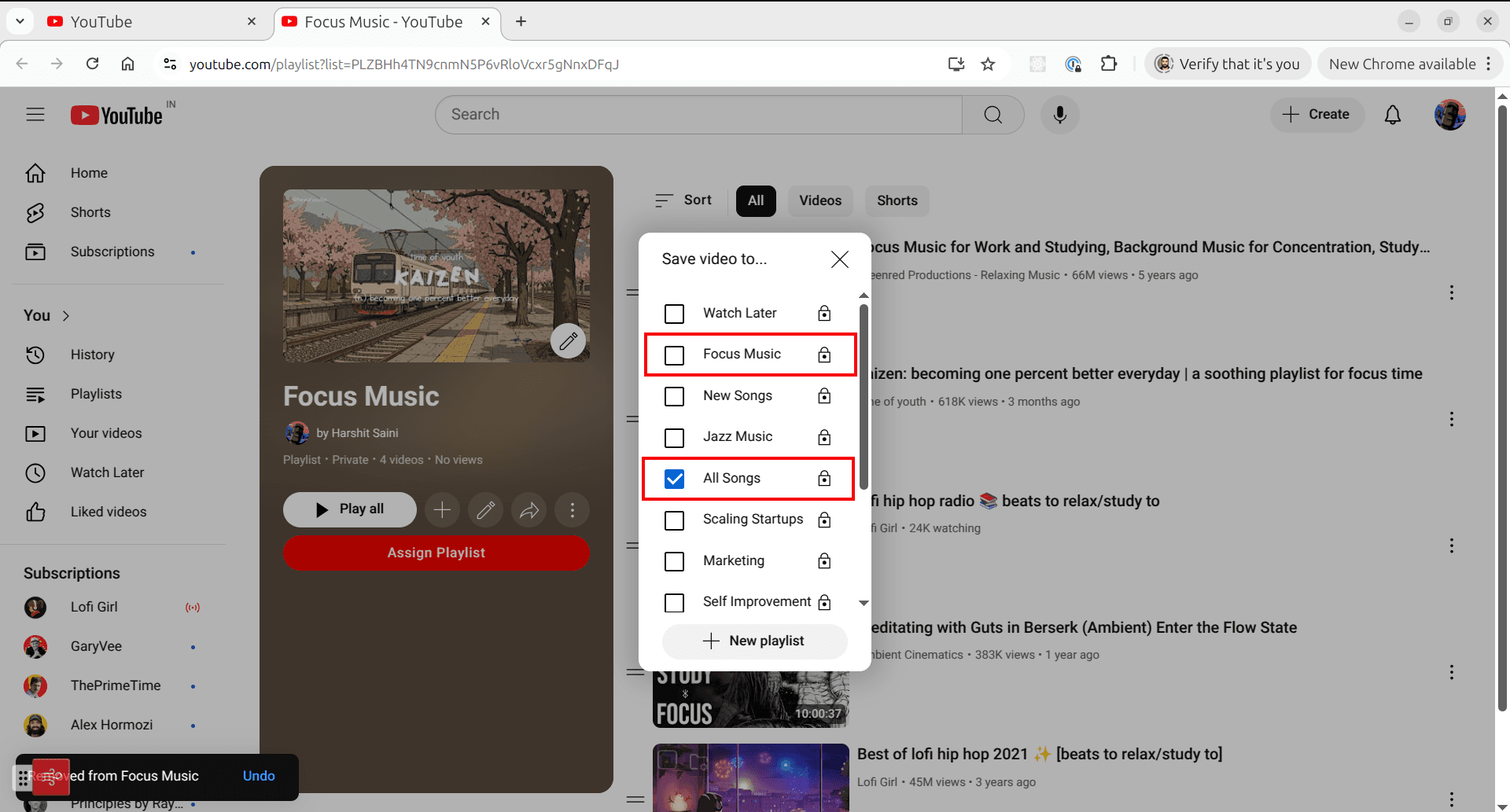Click the Assign Playlist button
The image size is (1510, 812).
coord(436,553)
